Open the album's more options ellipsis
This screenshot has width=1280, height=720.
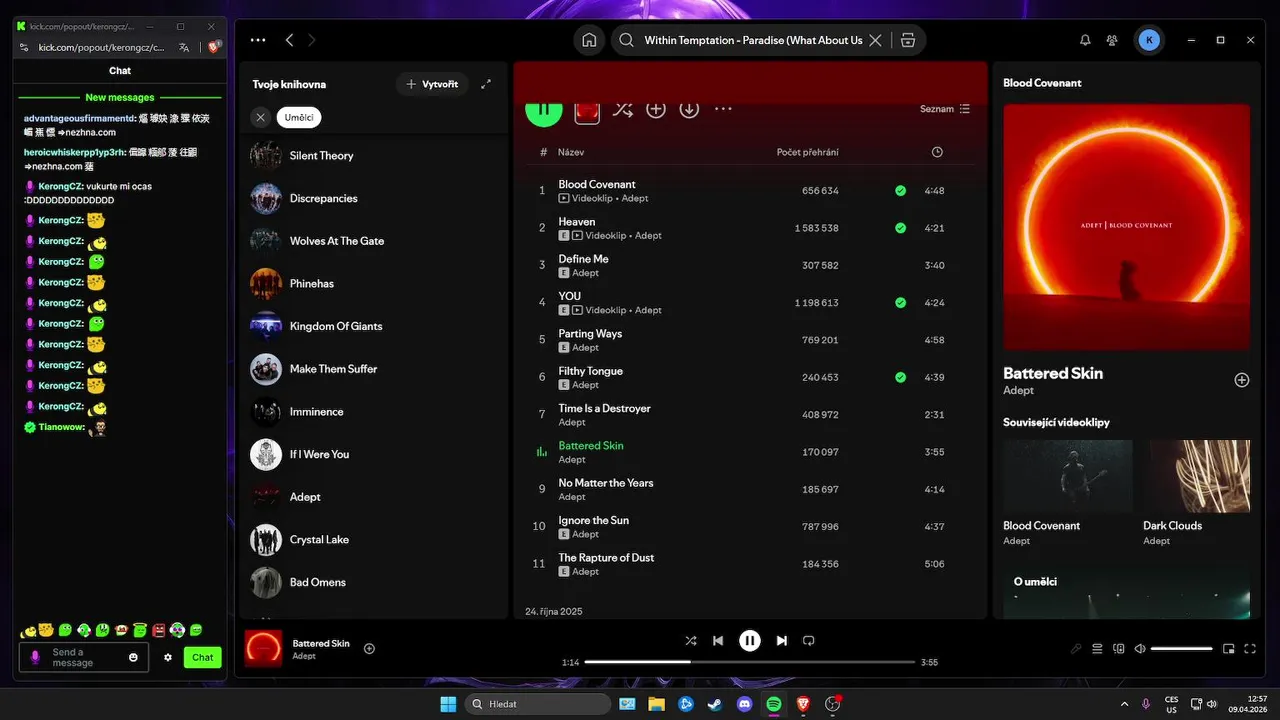click(x=723, y=109)
